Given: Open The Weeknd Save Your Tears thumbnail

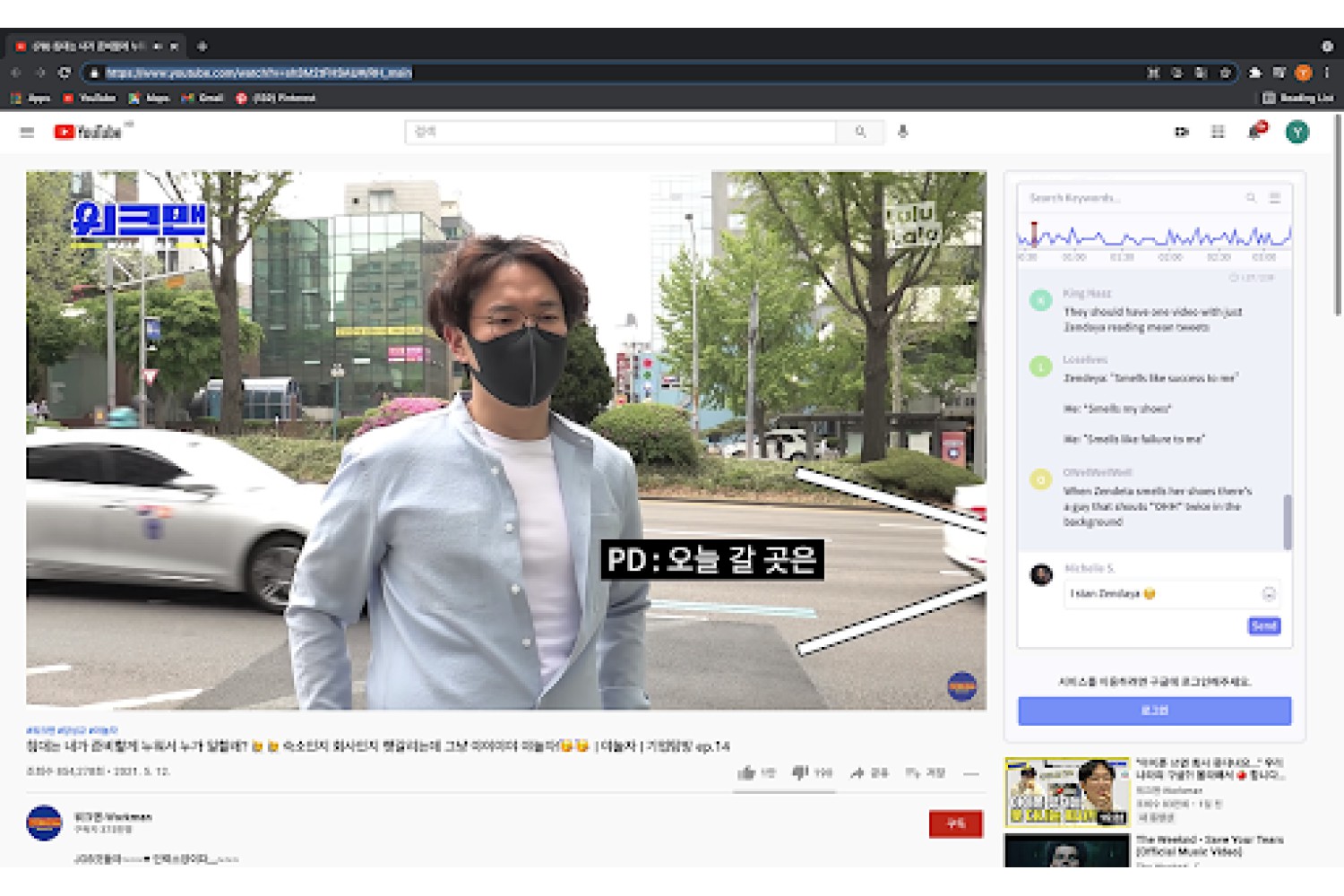Looking at the screenshot, I should tap(1067, 850).
